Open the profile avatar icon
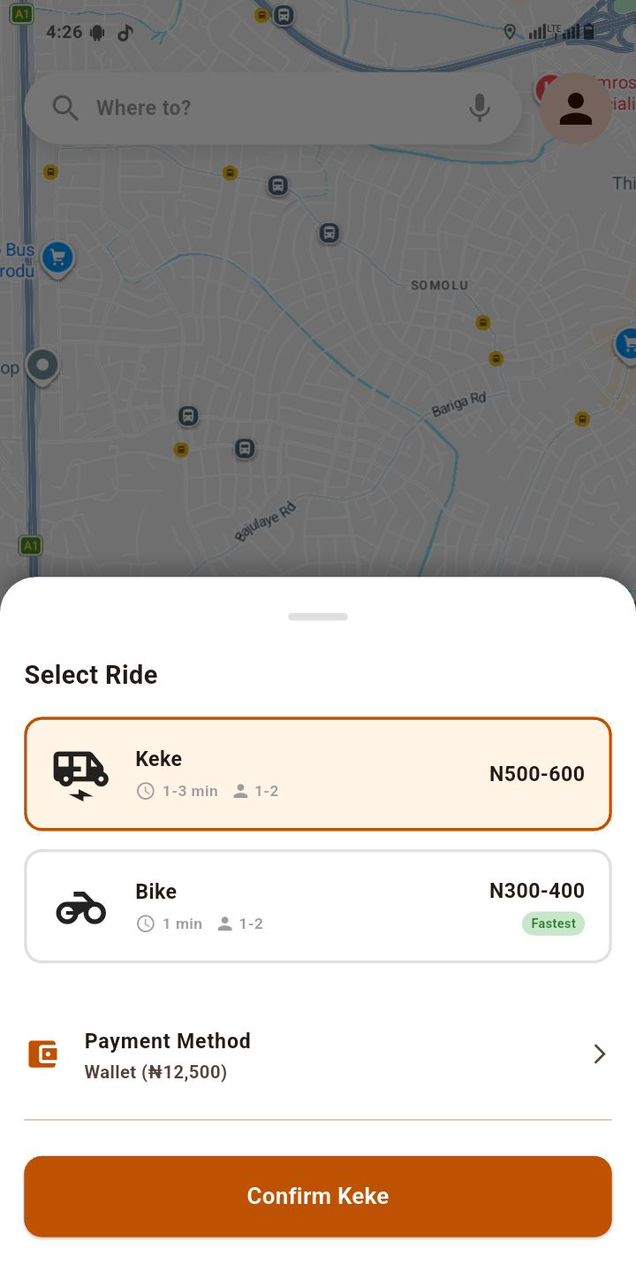Viewport: 636px width, 1280px height. click(575, 108)
